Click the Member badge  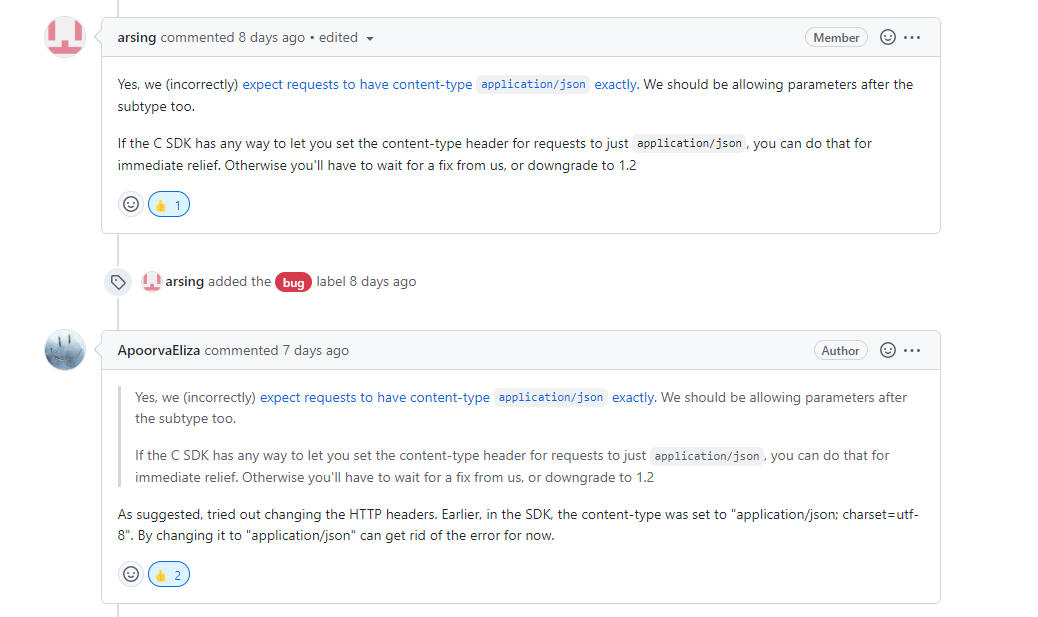coord(836,38)
